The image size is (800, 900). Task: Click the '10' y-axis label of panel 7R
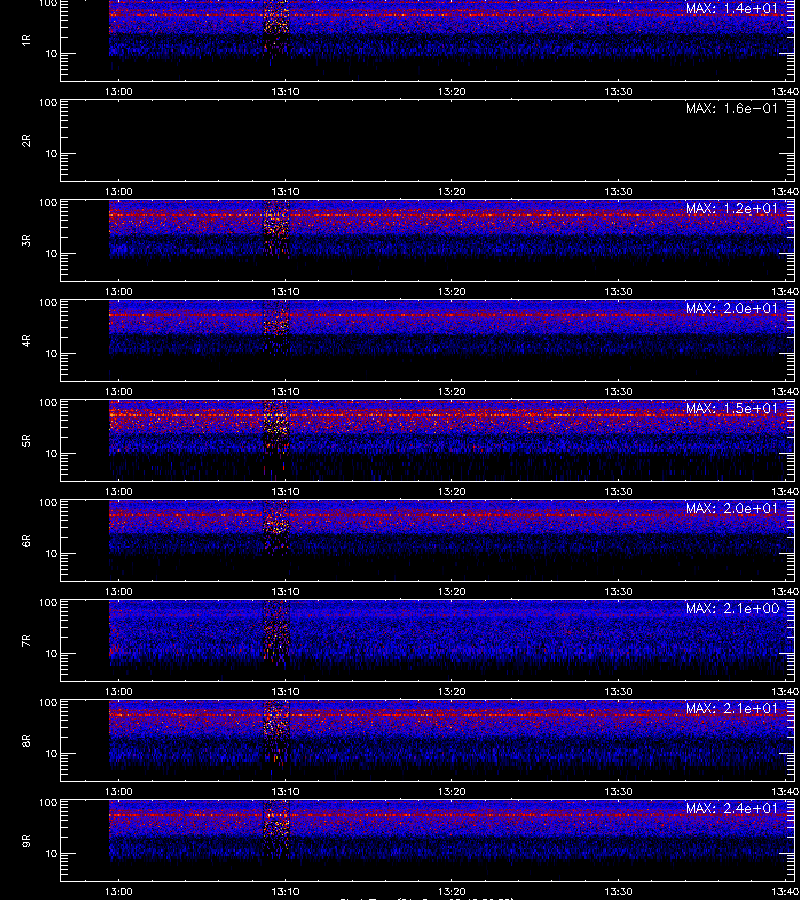tap(51, 654)
